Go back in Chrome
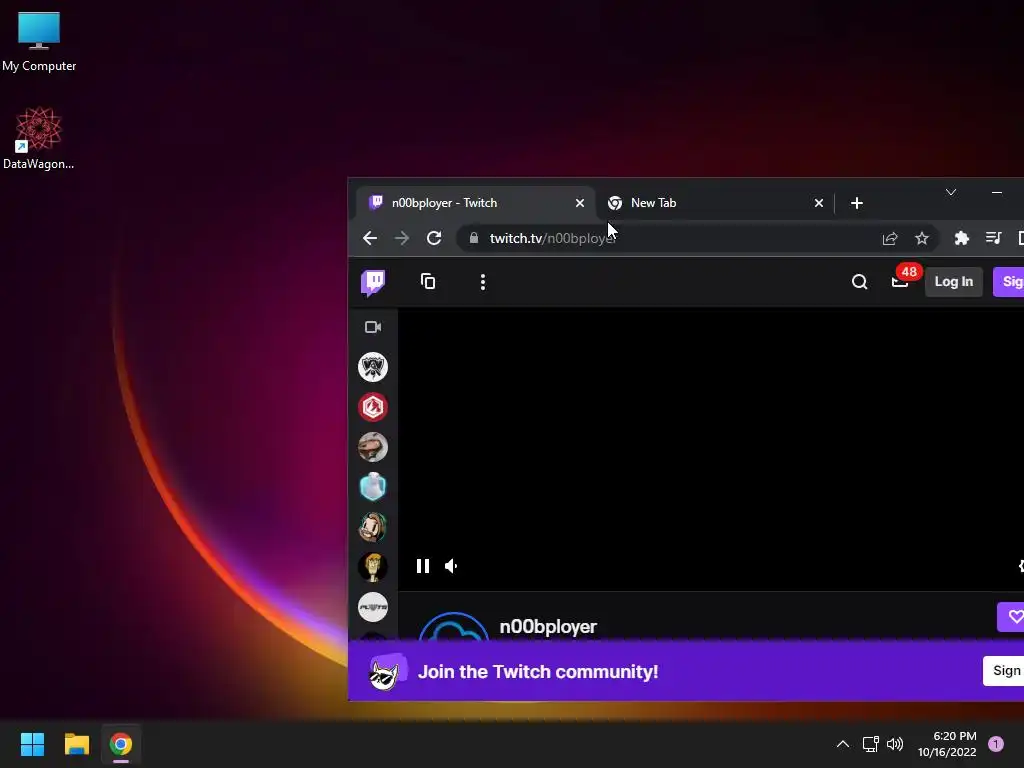 [x=370, y=238]
